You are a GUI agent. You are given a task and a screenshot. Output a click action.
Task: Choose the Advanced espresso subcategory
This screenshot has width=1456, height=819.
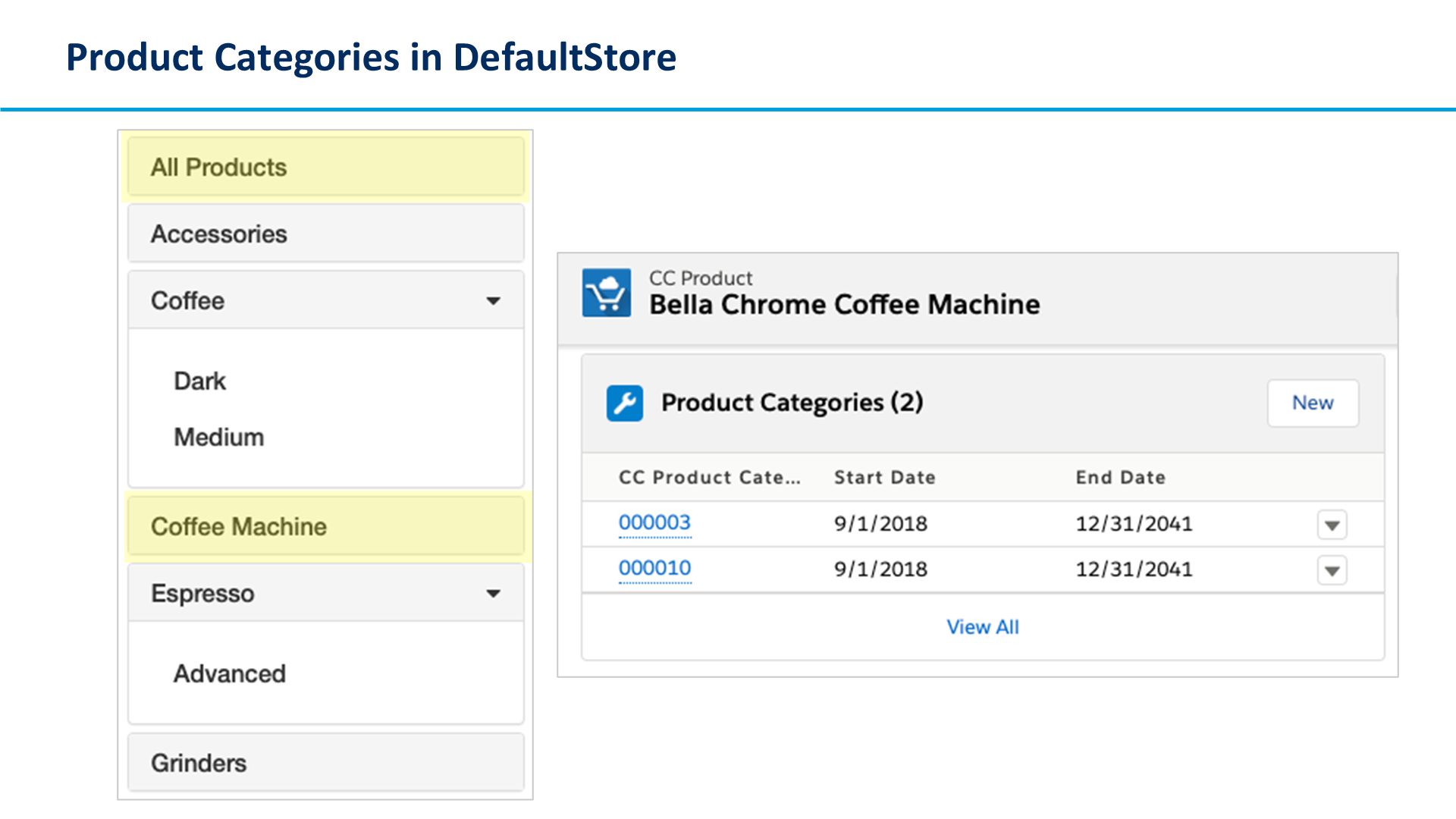pos(229,673)
